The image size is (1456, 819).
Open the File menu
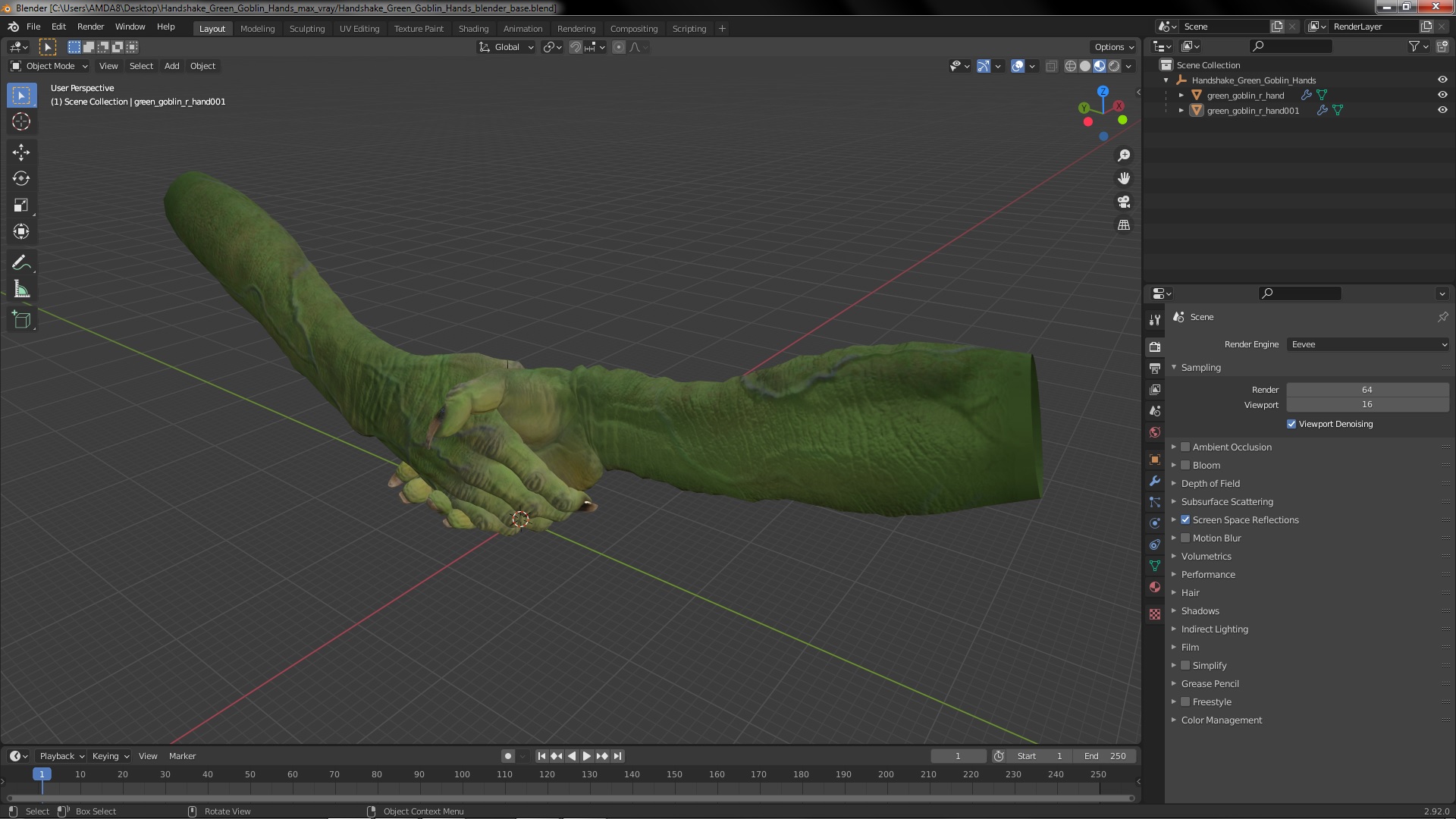tap(33, 27)
